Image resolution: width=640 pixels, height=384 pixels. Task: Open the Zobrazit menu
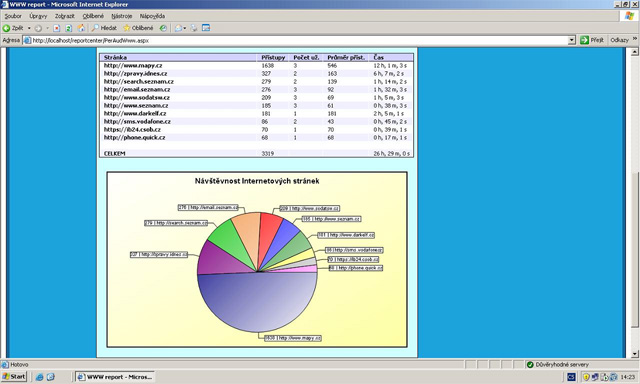pyautogui.click(x=64, y=16)
